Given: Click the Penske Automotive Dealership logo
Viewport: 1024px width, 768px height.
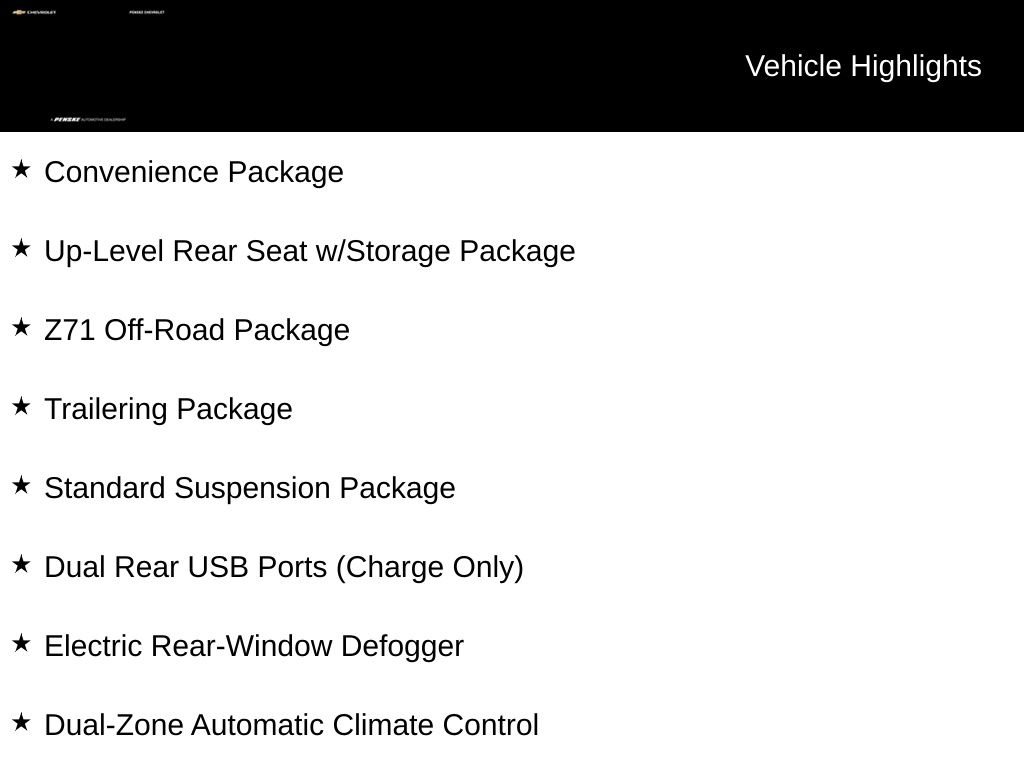Looking at the screenshot, I should [x=88, y=120].
